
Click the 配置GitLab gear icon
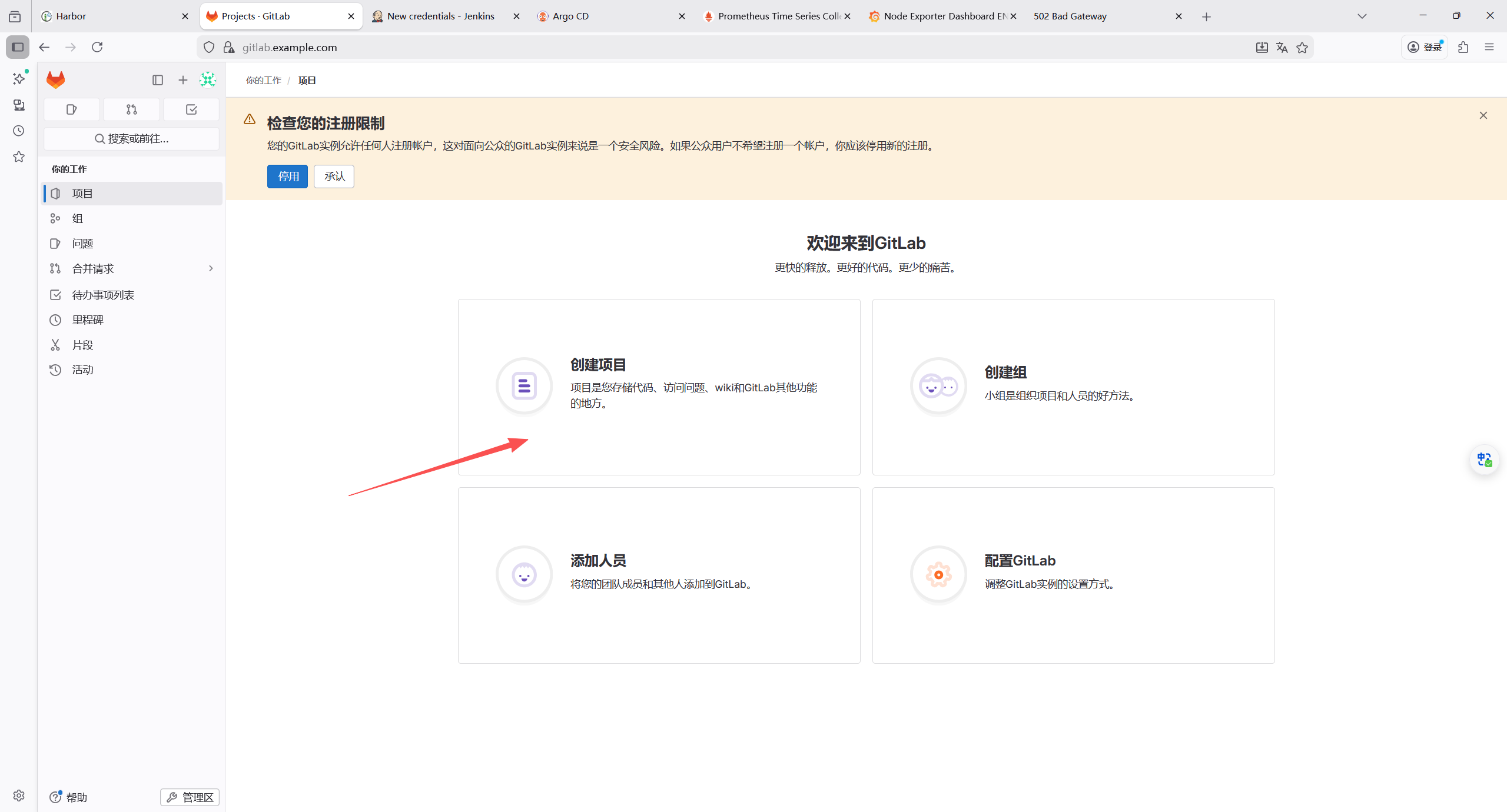938,575
